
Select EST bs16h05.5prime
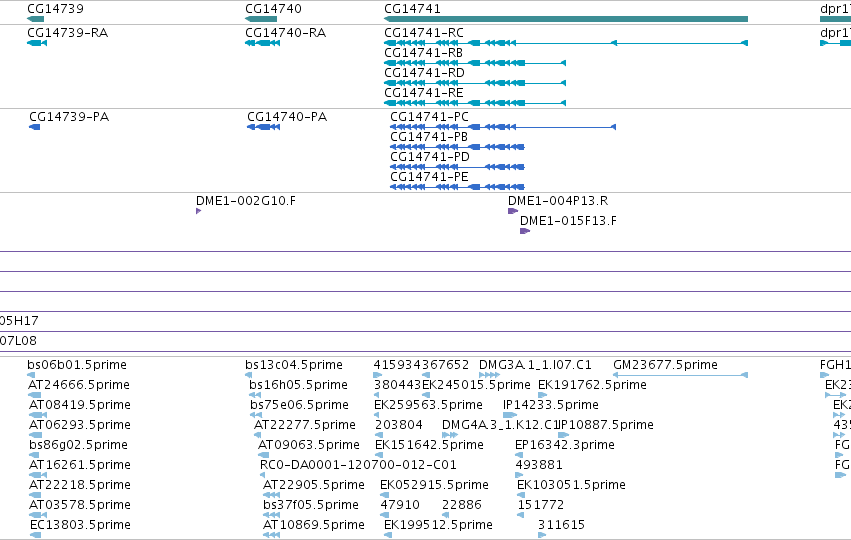(x=299, y=385)
